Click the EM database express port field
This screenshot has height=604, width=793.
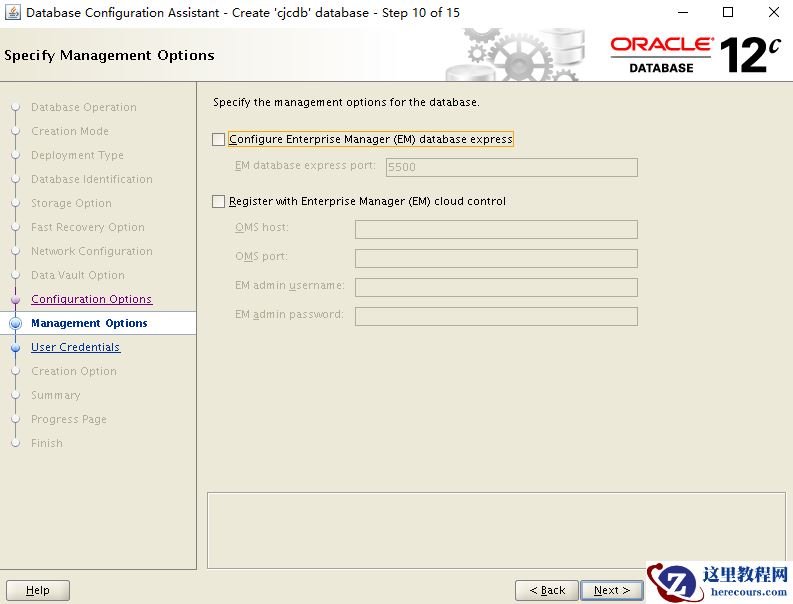511,167
